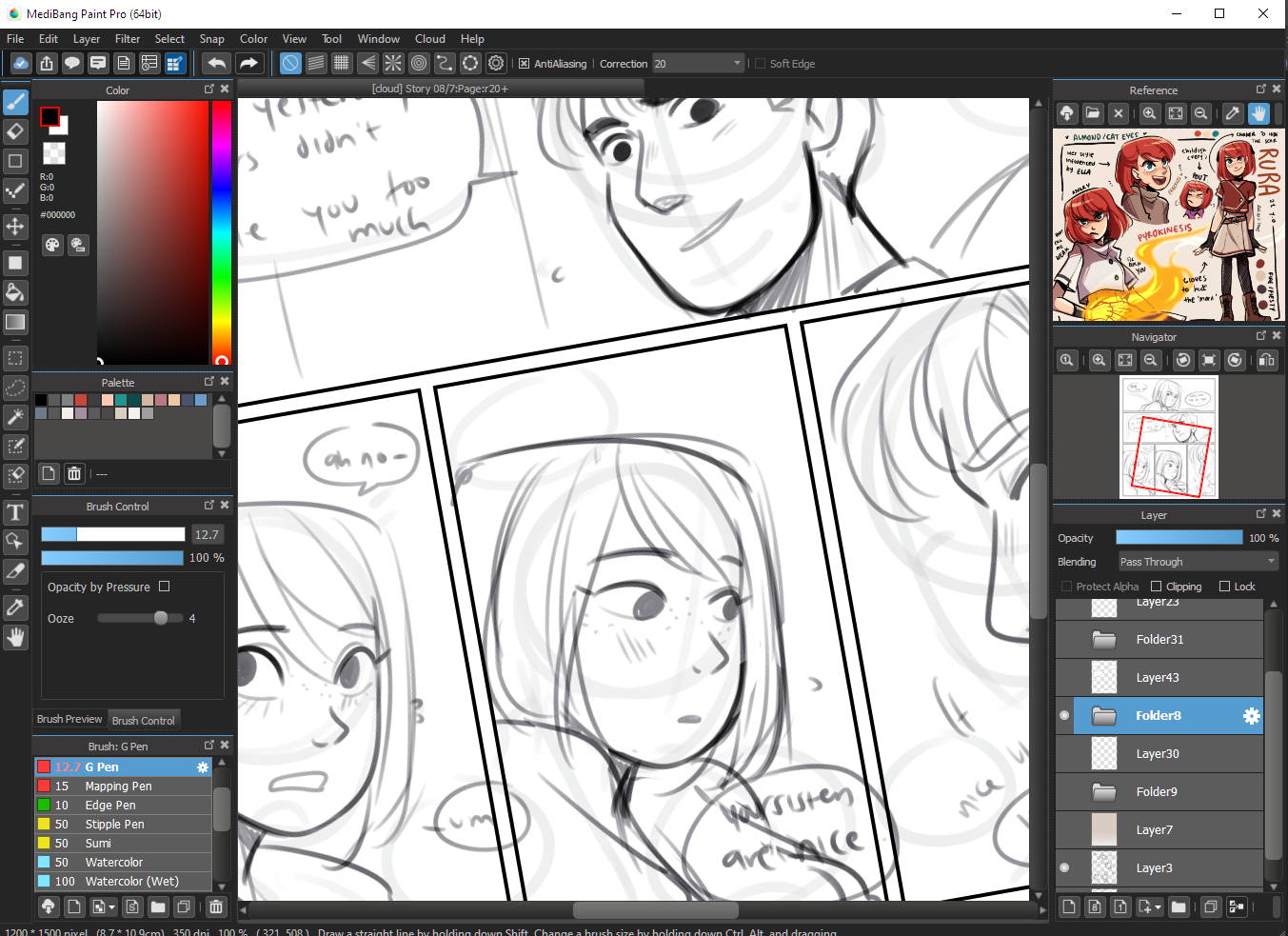The height and width of the screenshot is (936, 1288).
Task: Show the Layer43 layer
Action: [1064, 678]
